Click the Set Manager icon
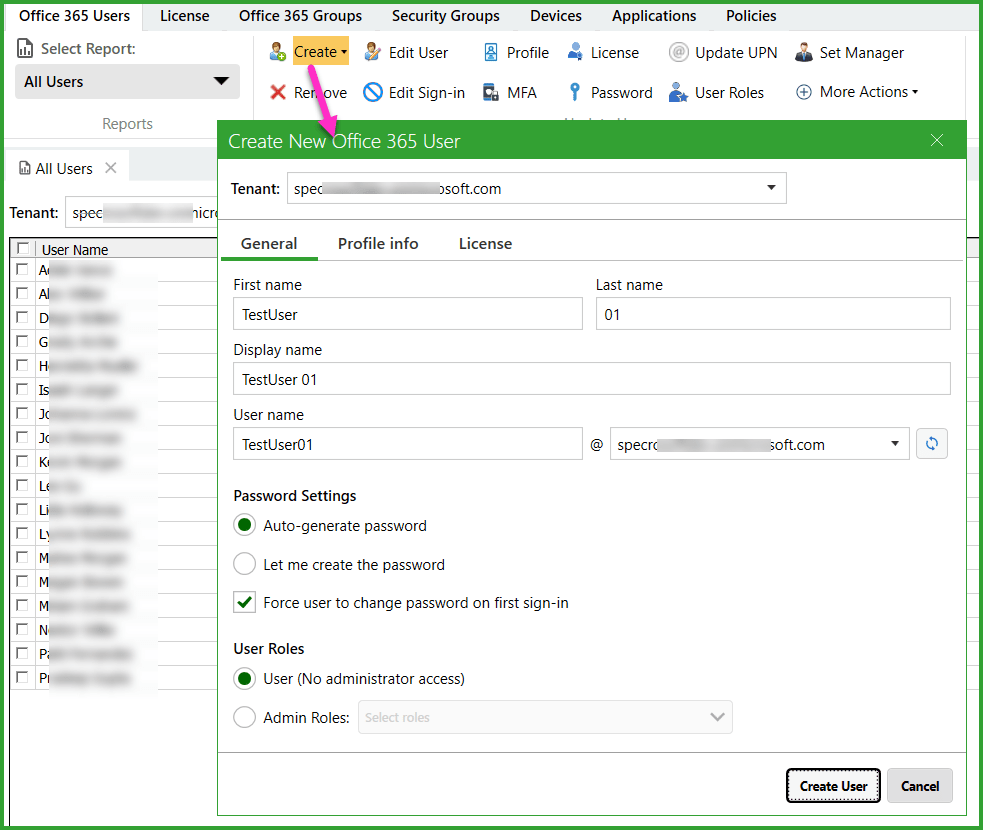 tap(804, 53)
